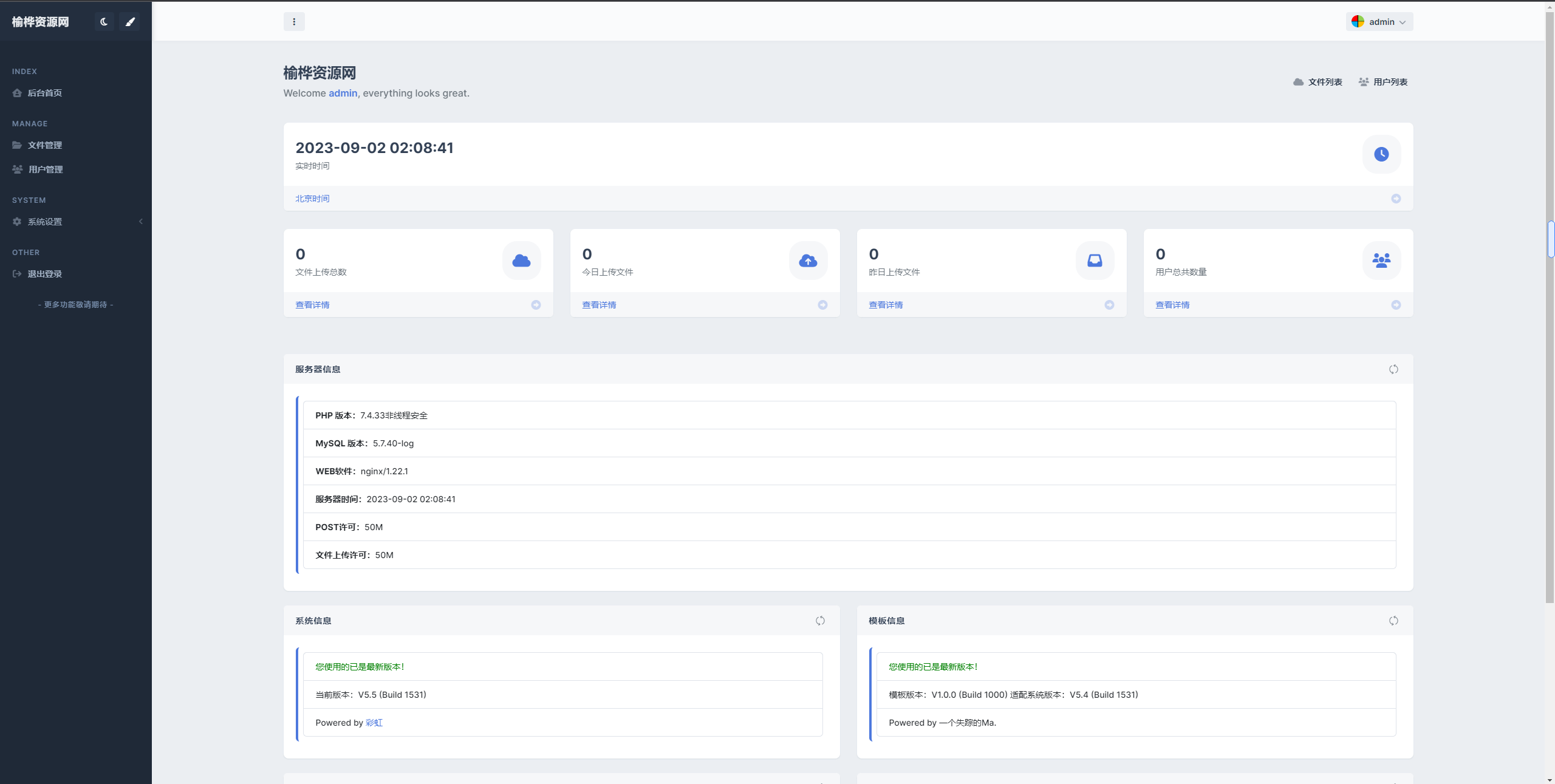Click 北京时间 link
The width and height of the screenshot is (1555, 784).
[312, 199]
